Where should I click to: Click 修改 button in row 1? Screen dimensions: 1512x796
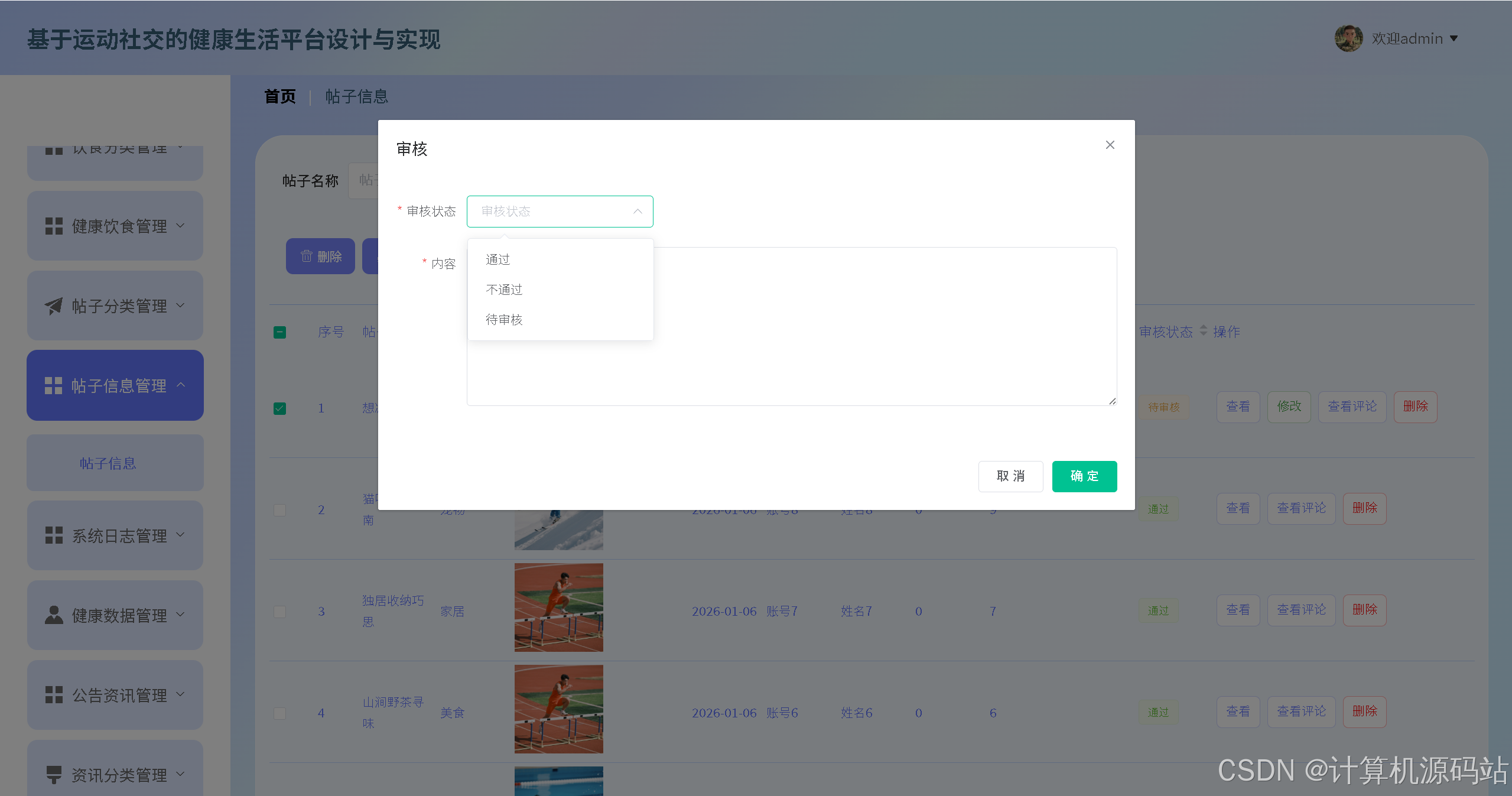1289,407
